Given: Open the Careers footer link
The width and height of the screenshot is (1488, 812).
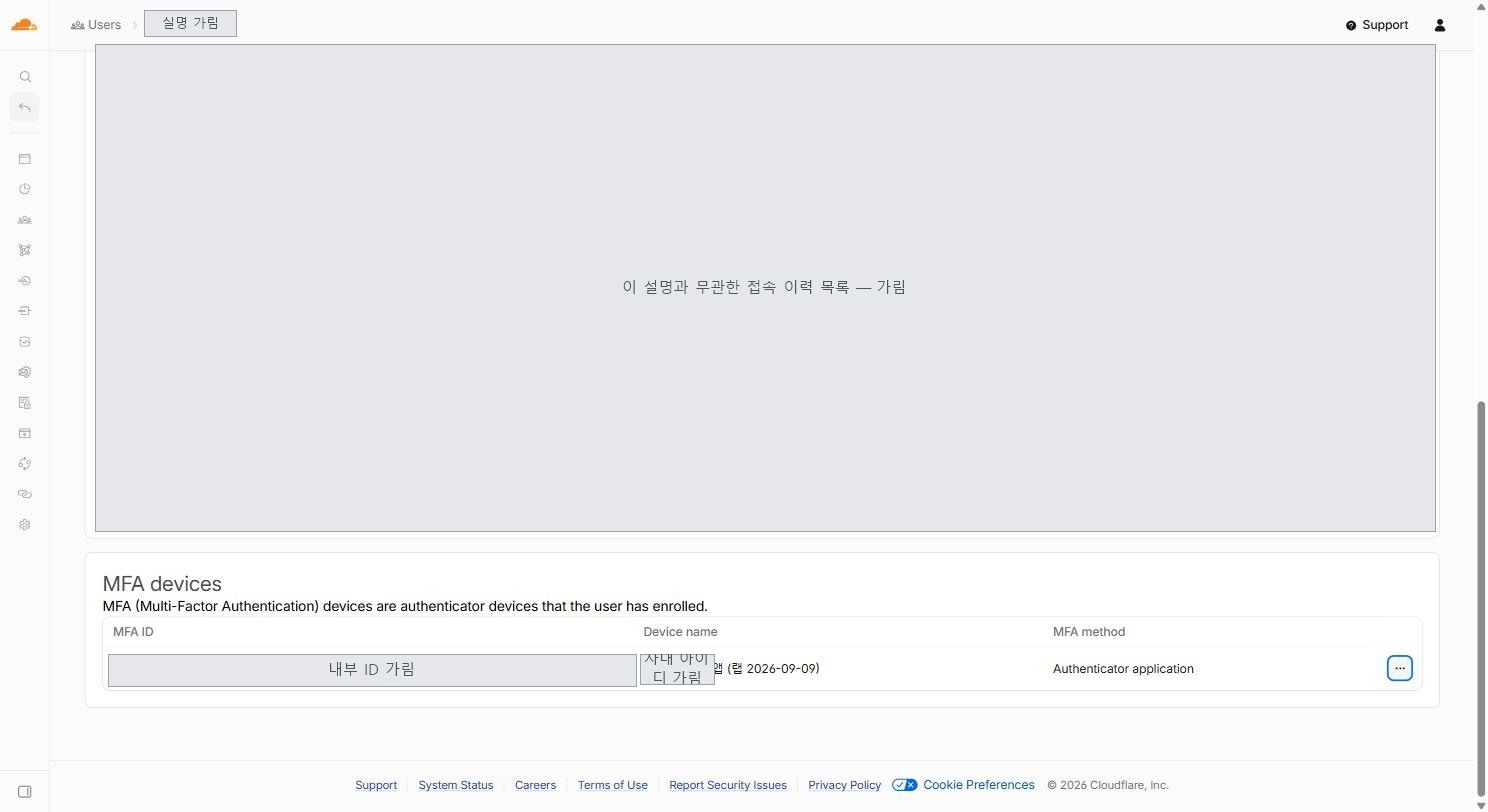Looking at the screenshot, I should click(535, 785).
